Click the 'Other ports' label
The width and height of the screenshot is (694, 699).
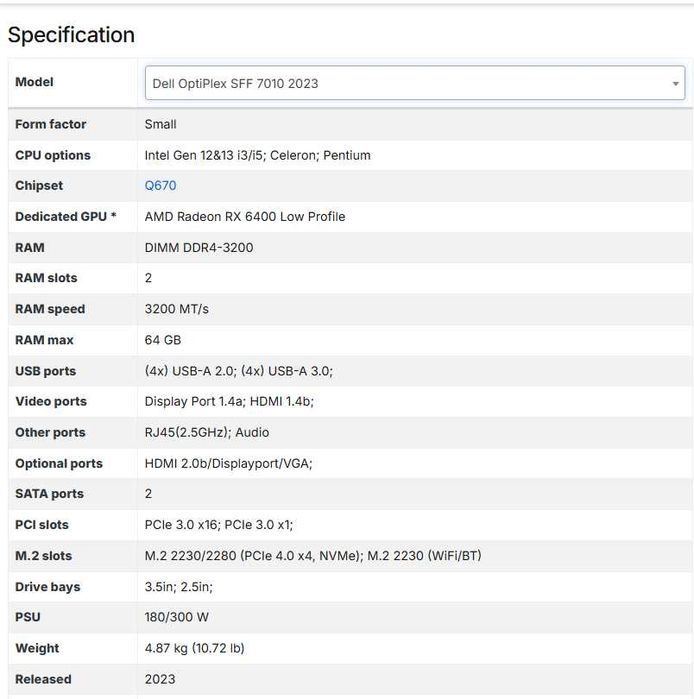(50, 432)
